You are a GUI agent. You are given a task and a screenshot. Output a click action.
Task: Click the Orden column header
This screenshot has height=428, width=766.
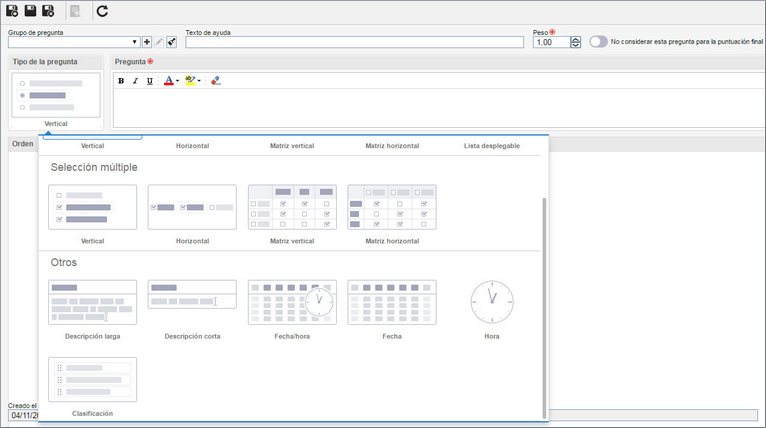tap(22, 144)
